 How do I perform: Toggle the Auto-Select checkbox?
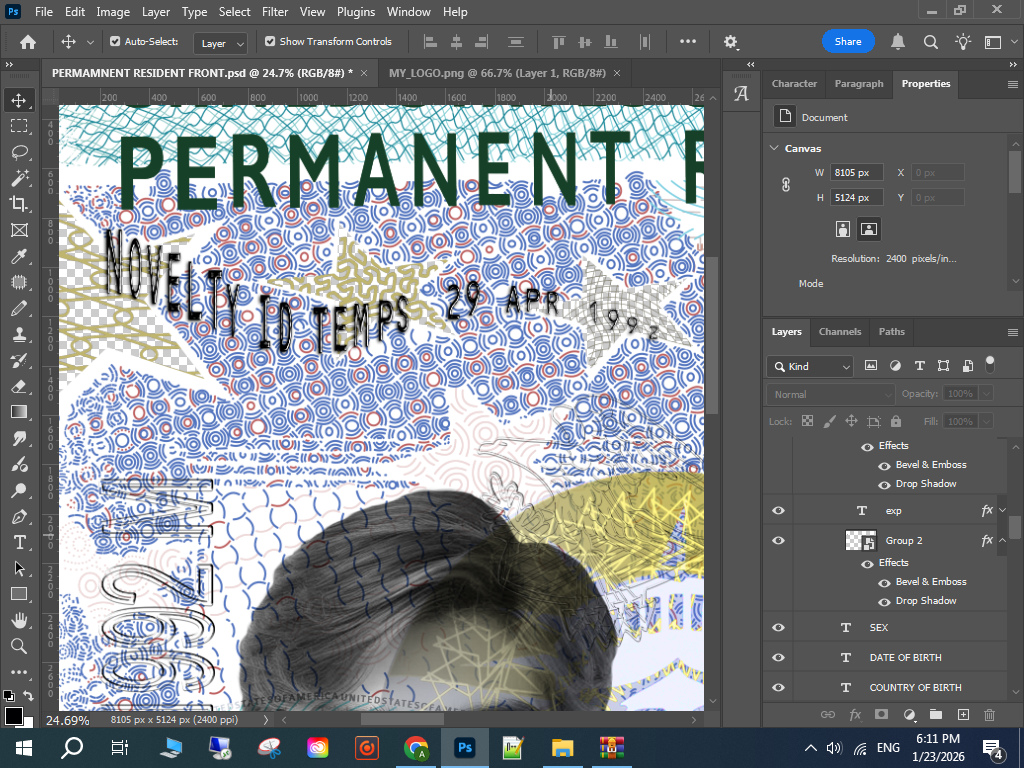(x=115, y=42)
